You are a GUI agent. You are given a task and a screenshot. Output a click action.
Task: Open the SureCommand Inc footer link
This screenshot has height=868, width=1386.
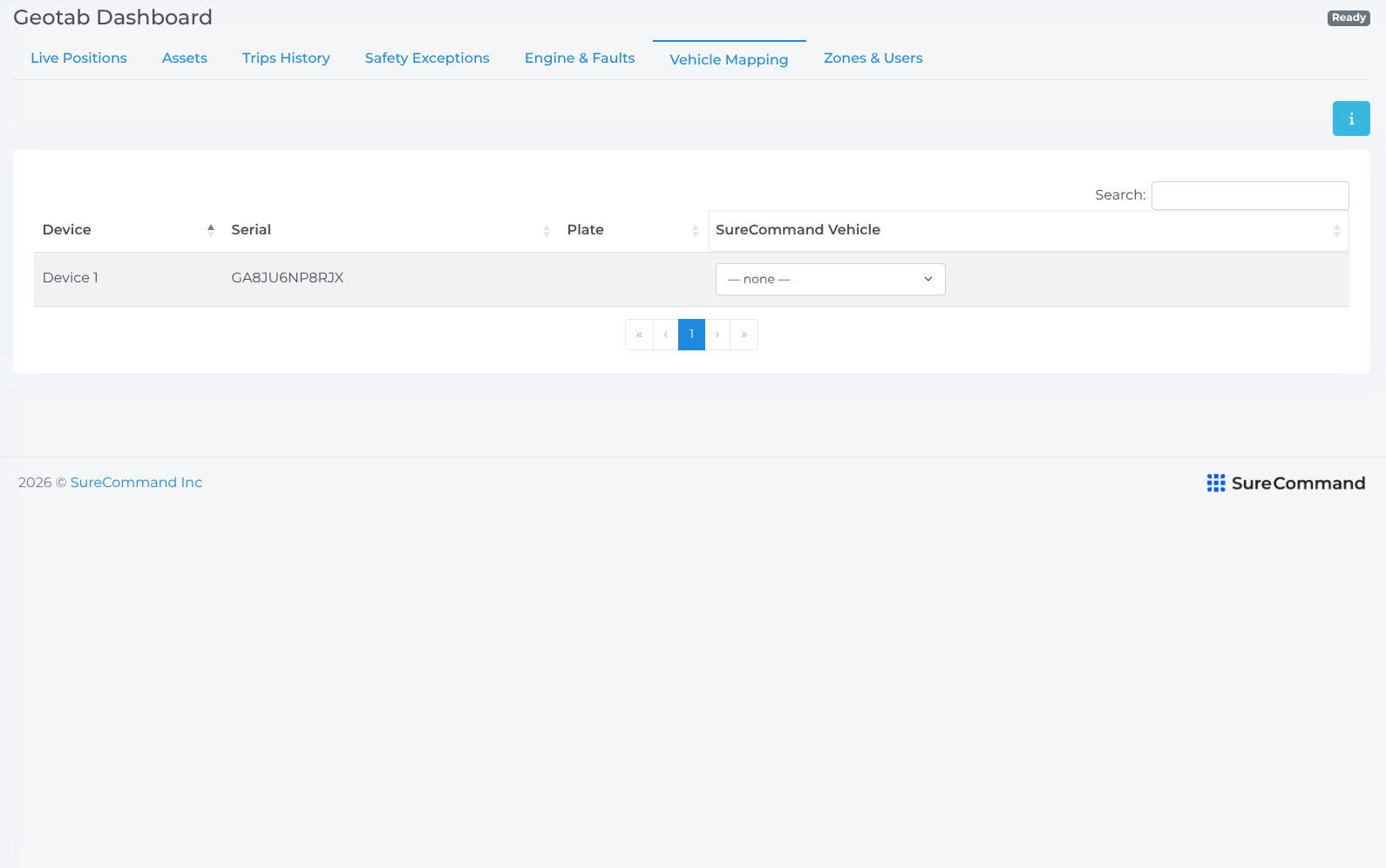click(136, 483)
